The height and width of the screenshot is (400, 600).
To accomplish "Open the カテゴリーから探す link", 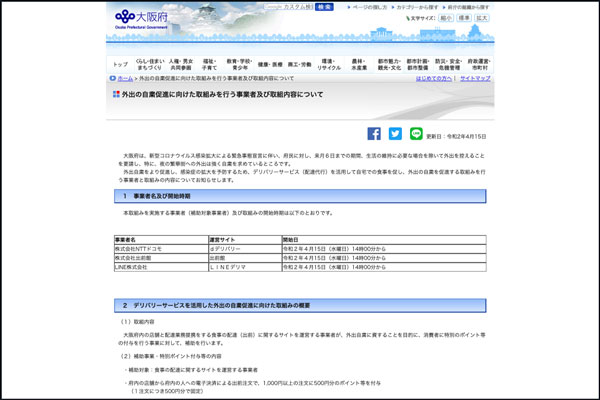I will 418,7.
